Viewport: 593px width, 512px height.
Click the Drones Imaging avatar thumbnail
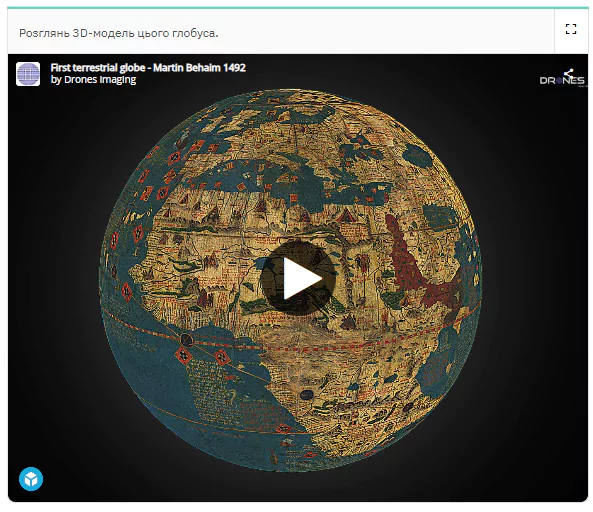point(28,74)
